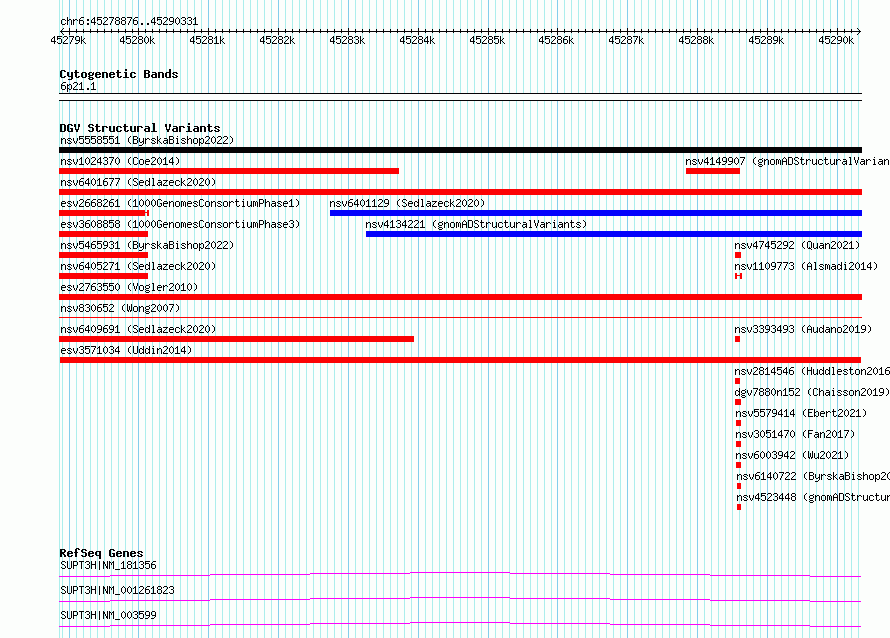Click the blue nsv6401129 variant bar
This screenshot has height=638, width=890.
pyautogui.click(x=596, y=213)
